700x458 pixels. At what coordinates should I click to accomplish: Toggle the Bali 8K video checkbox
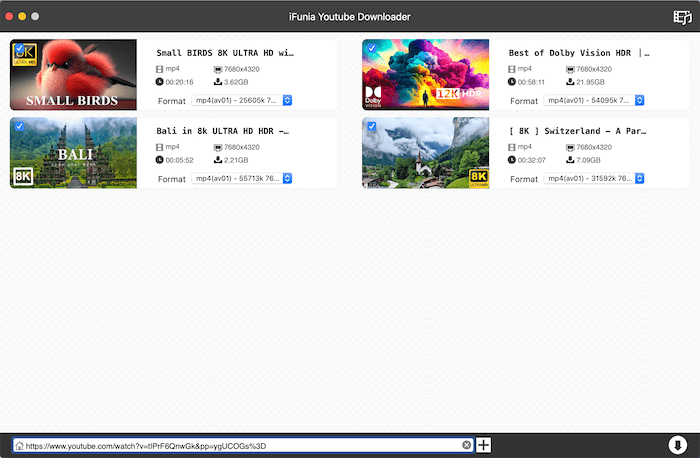coord(19,126)
